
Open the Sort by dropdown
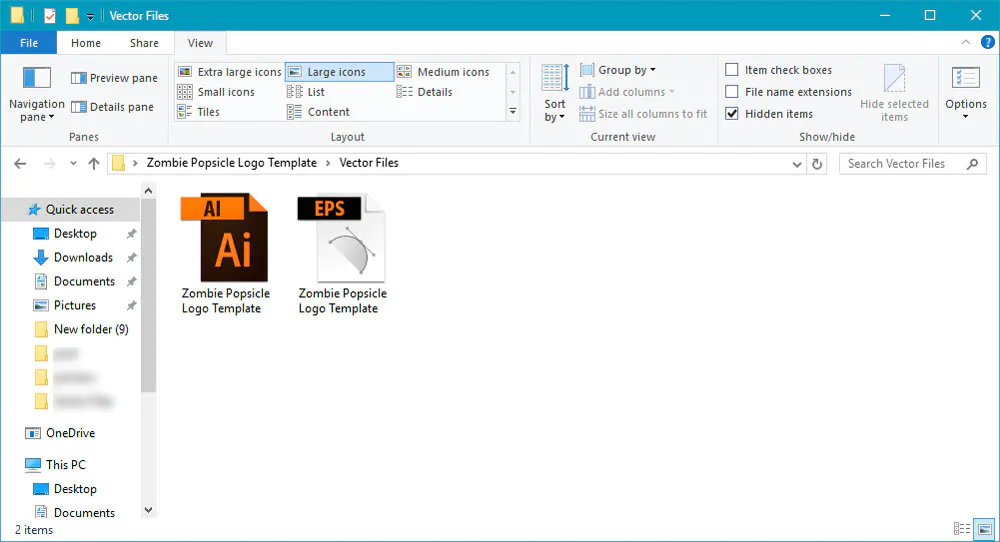554,93
